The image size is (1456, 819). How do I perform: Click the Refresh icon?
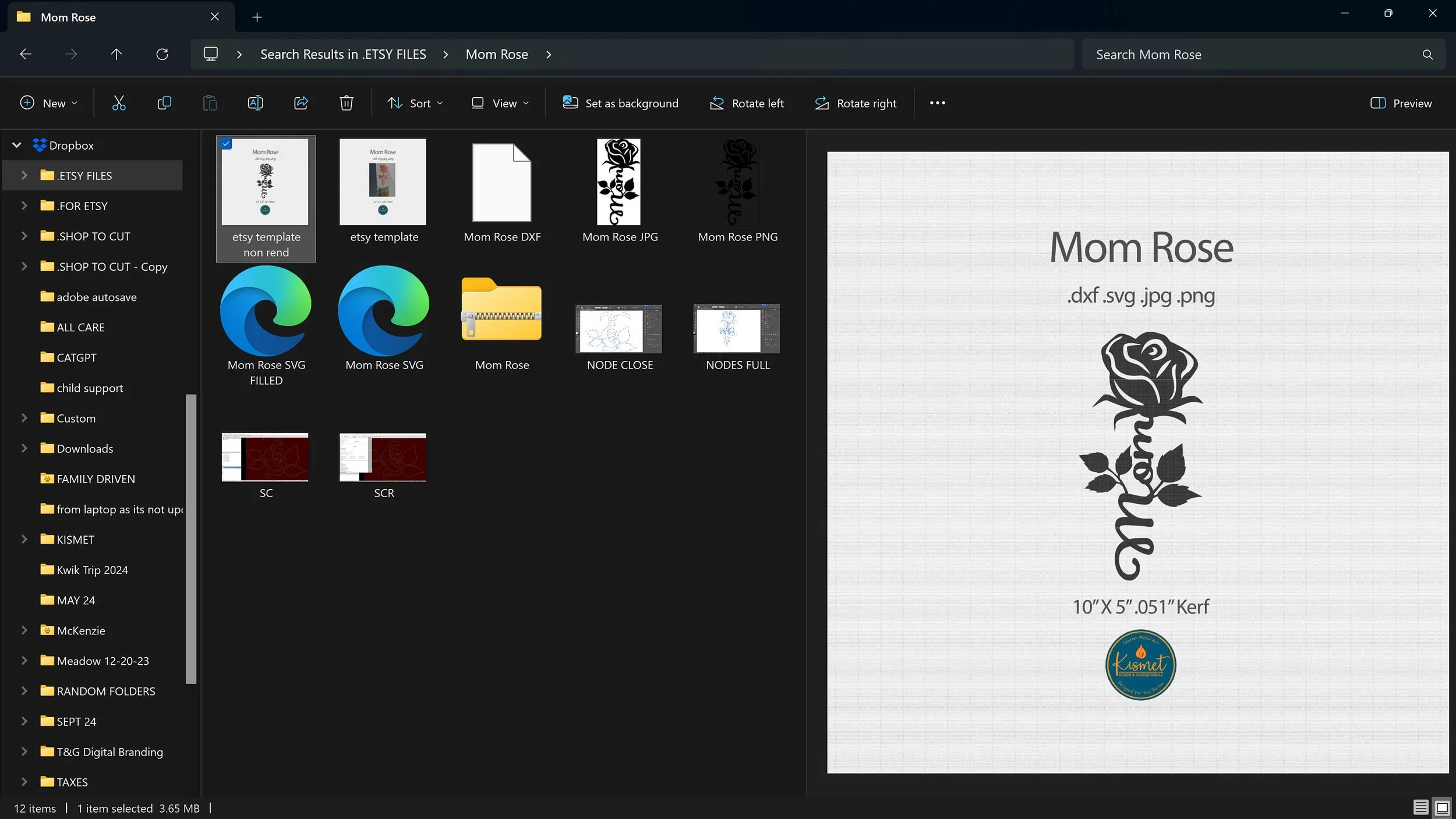tap(162, 54)
